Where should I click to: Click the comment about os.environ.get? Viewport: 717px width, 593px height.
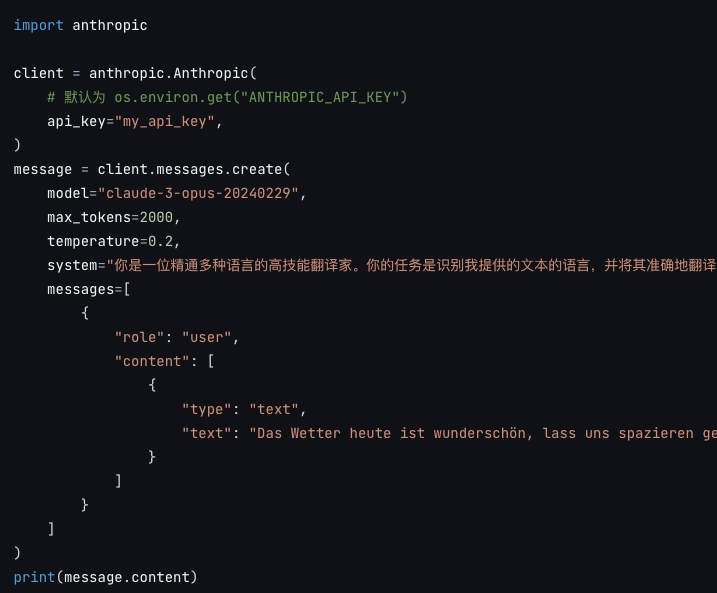coord(227,97)
